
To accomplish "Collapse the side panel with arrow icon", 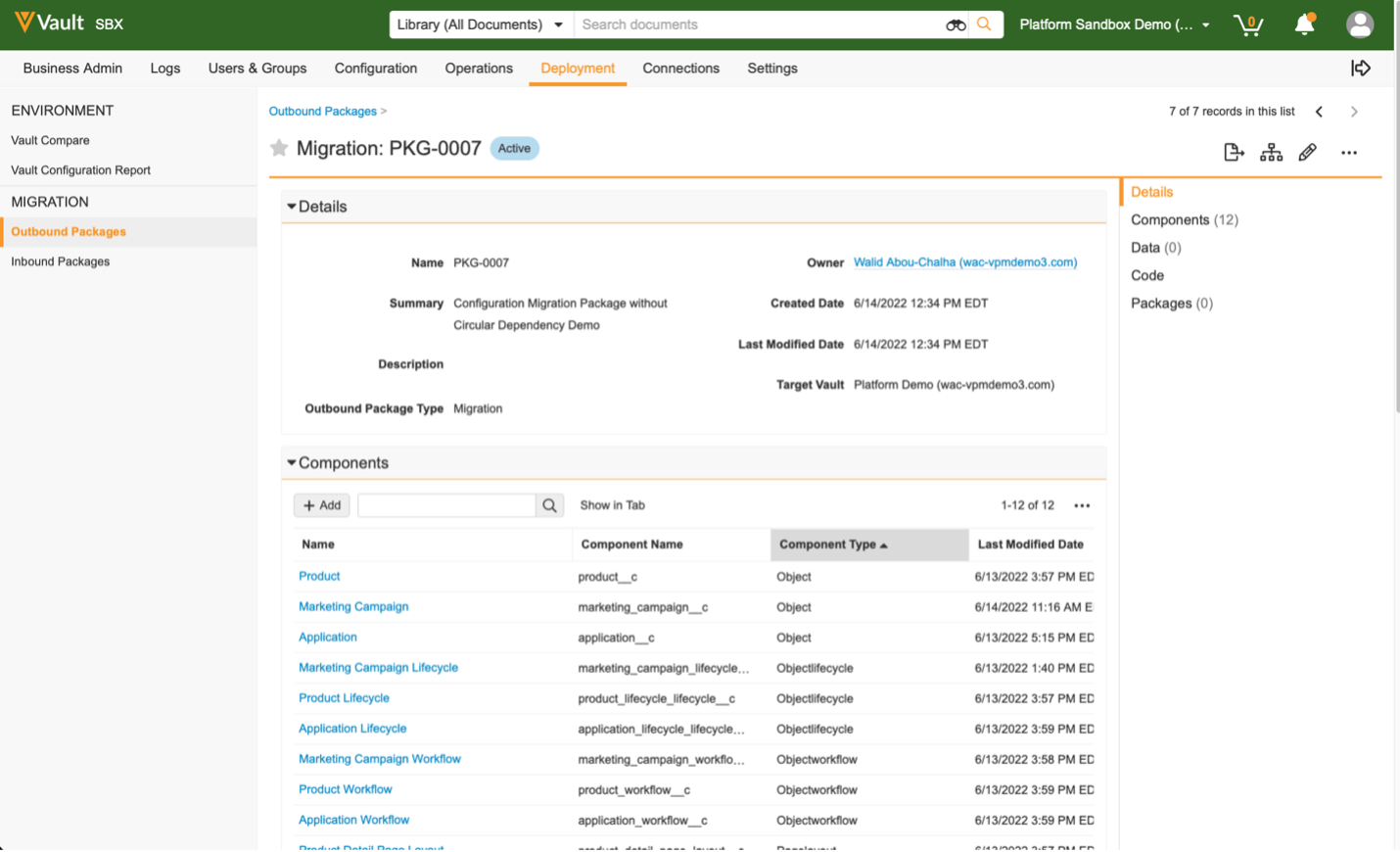I will click(1361, 68).
